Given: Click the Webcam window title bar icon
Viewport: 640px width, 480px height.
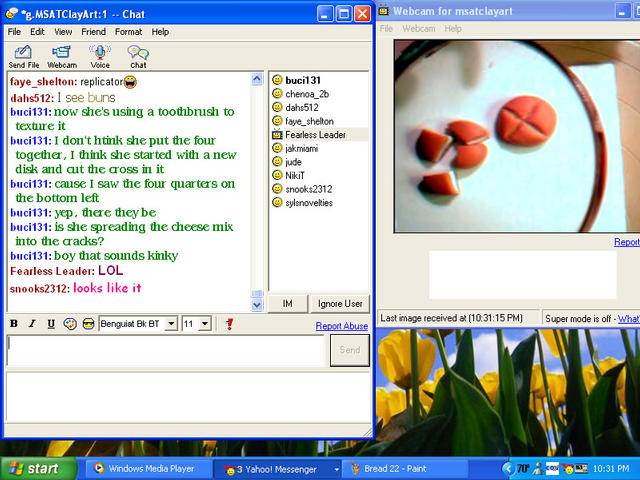Looking at the screenshot, I should pyautogui.click(x=383, y=10).
